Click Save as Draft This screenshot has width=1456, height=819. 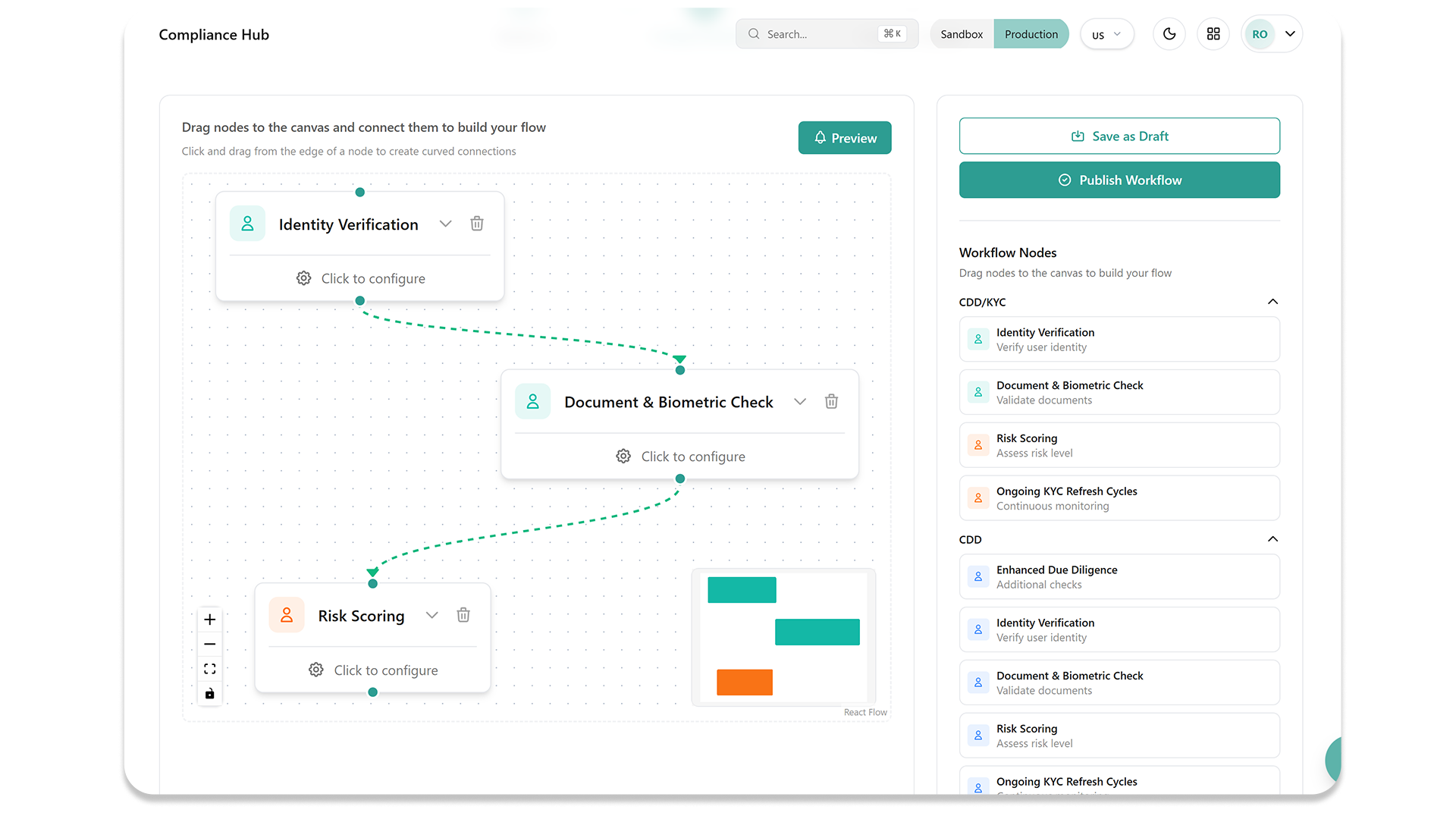coord(1119,136)
